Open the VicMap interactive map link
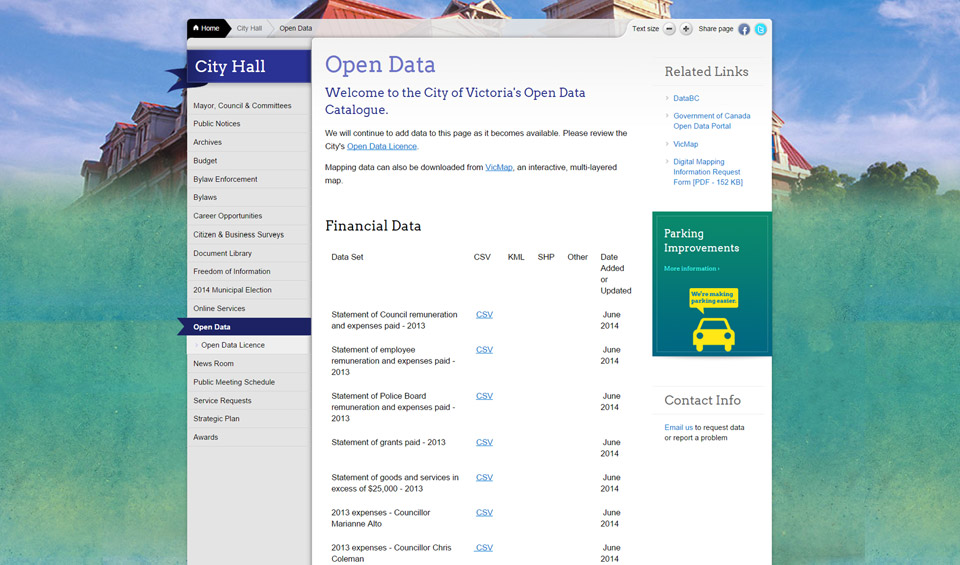The width and height of the screenshot is (960, 565). pos(498,168)
